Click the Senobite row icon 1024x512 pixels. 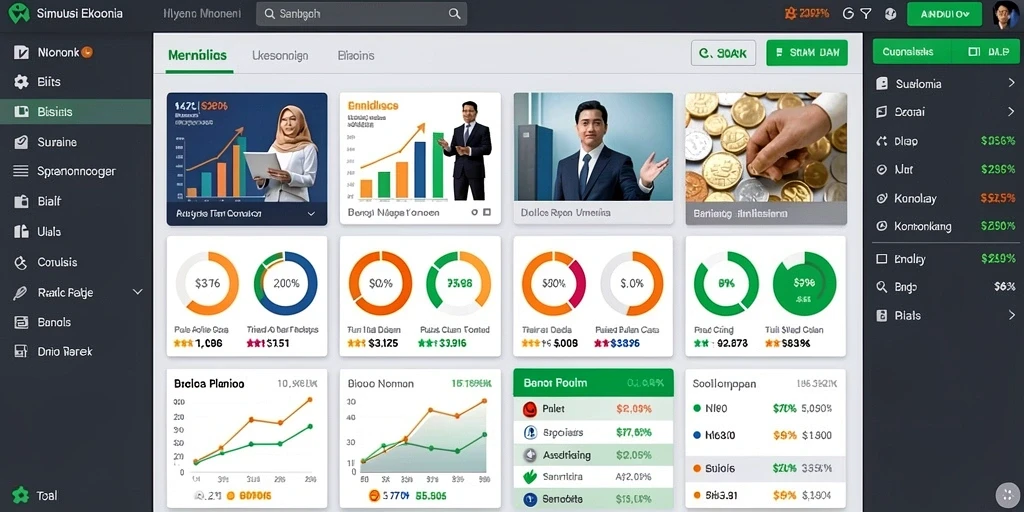530,500
